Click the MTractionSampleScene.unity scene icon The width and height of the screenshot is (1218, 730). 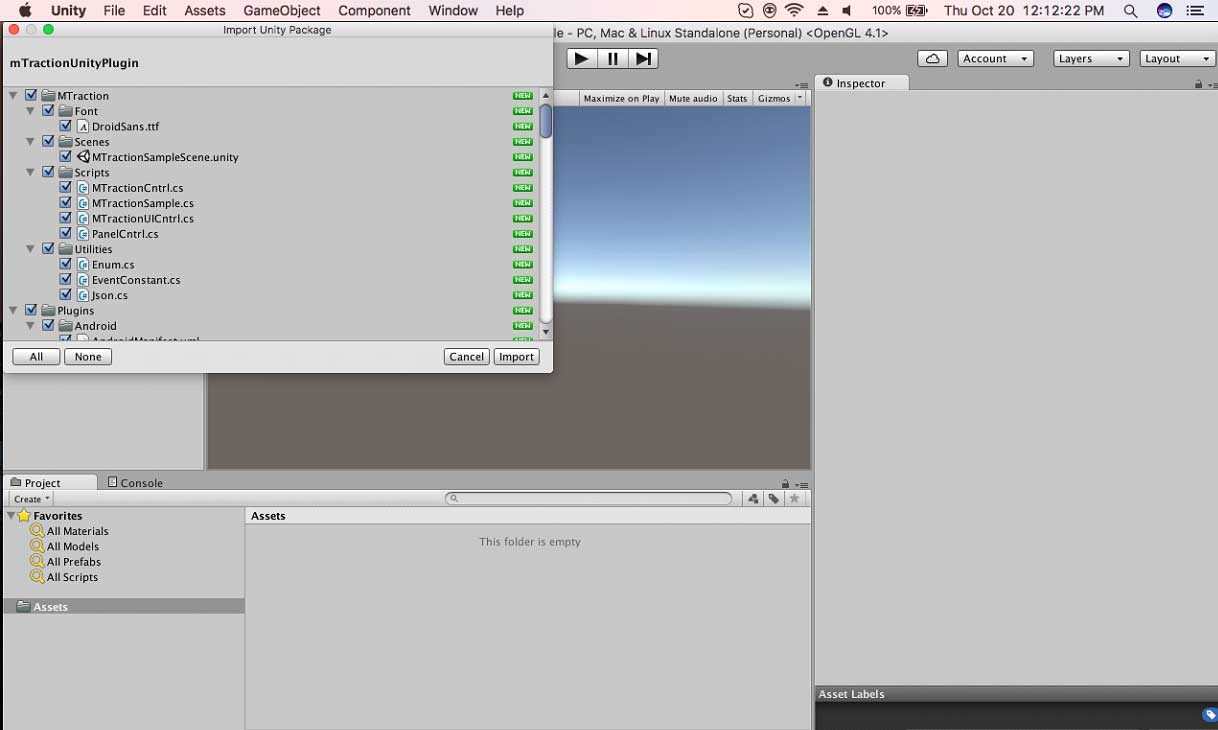83,157
